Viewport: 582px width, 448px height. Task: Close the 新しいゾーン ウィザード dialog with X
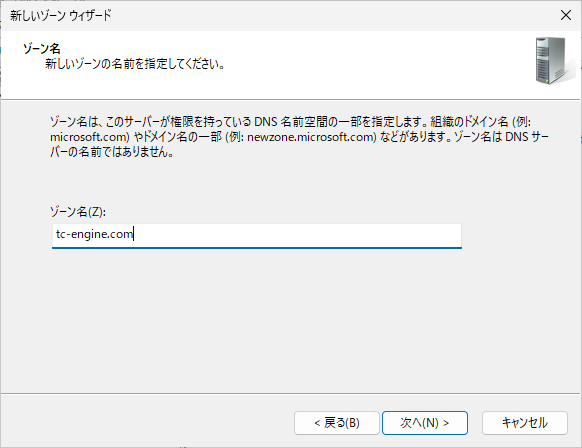(x=566, y=15)
